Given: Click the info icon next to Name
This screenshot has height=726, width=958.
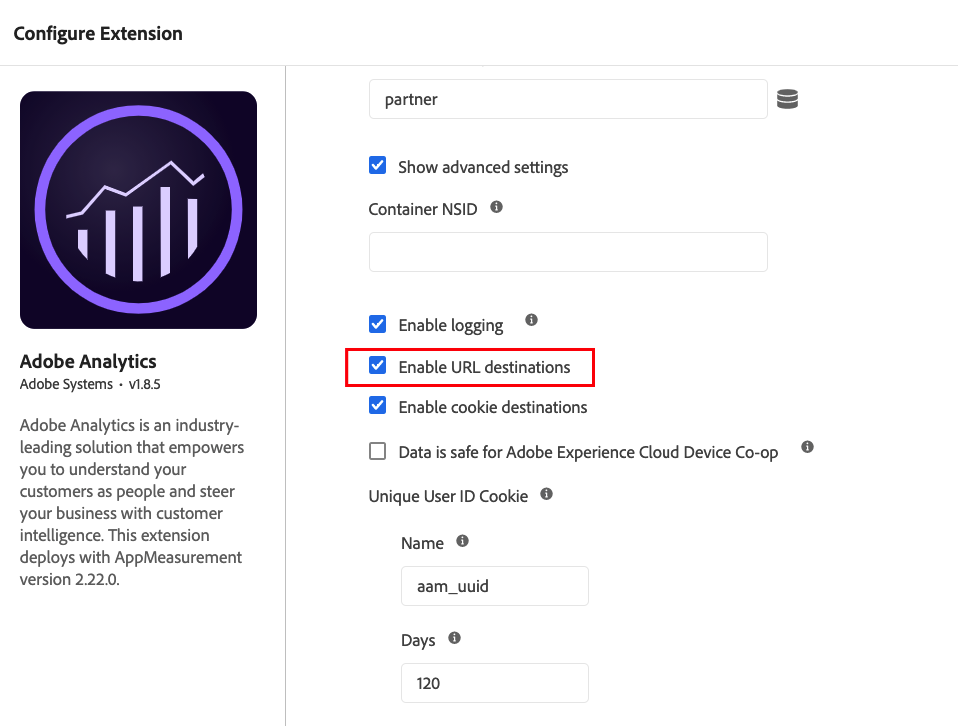Looking at the screenshot, I should tap(462, 541).
